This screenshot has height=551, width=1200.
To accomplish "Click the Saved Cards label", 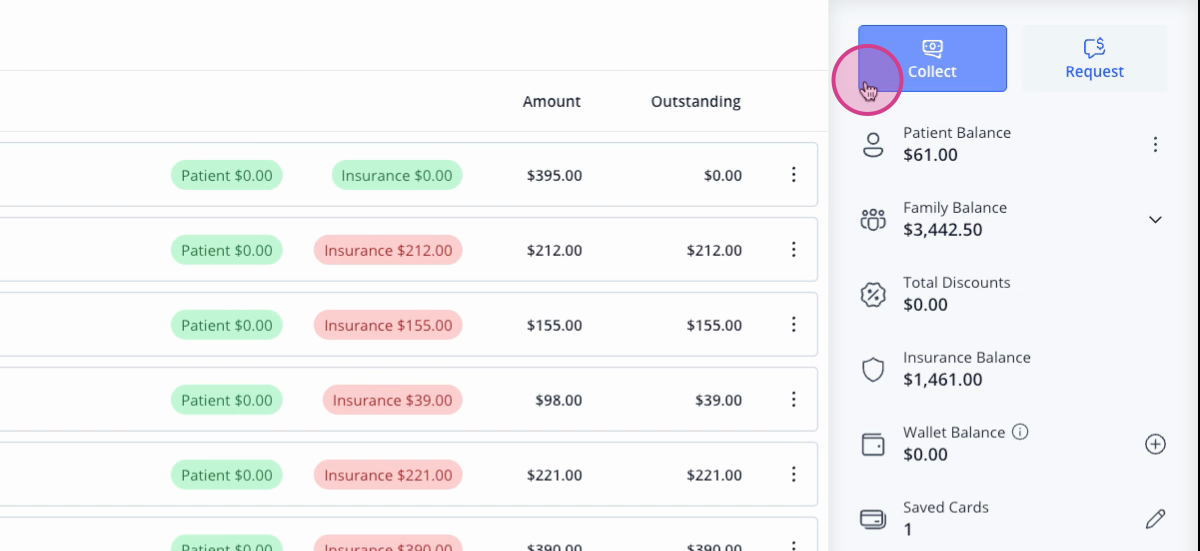I will (946, 507).
